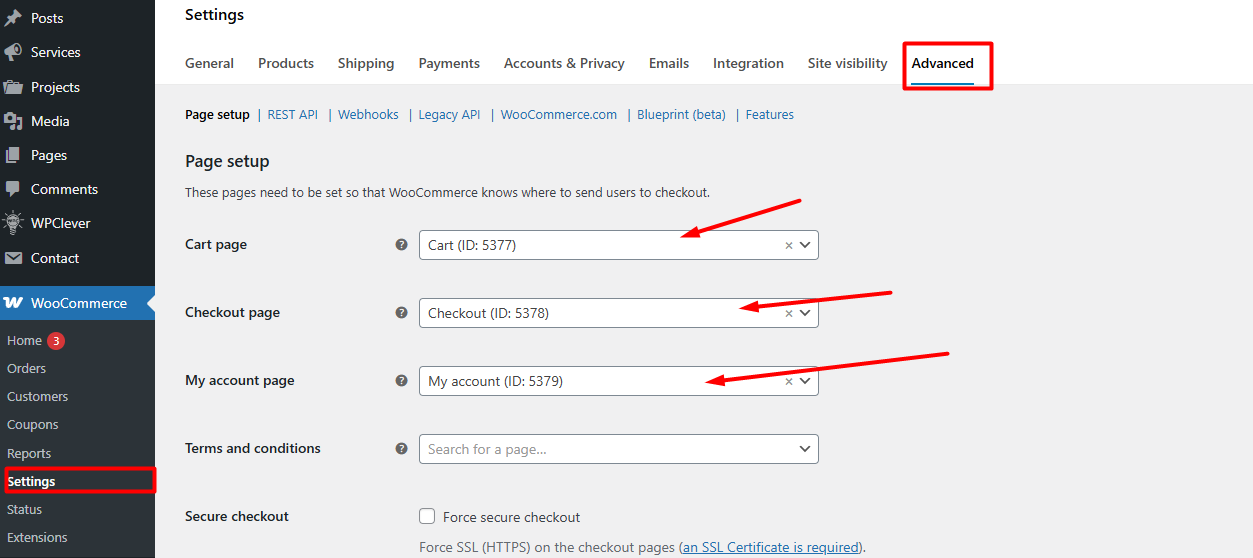Switch to the Payments settings tab
Image resolution: width=1253 pixels, height=558 pixels.
(449, 63)
